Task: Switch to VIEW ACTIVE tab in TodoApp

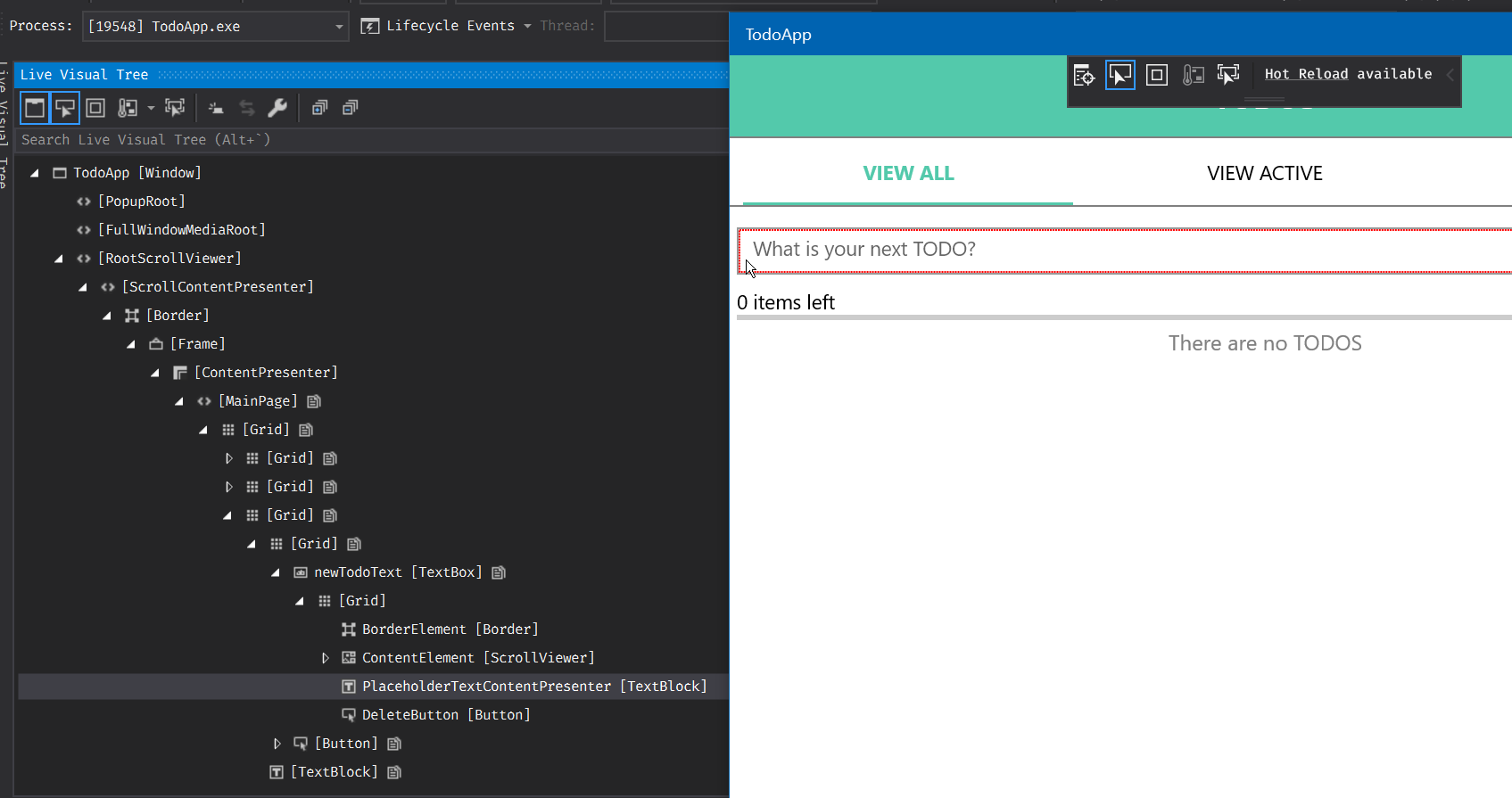Action: pyautogui.click(x=1265, y=174)
